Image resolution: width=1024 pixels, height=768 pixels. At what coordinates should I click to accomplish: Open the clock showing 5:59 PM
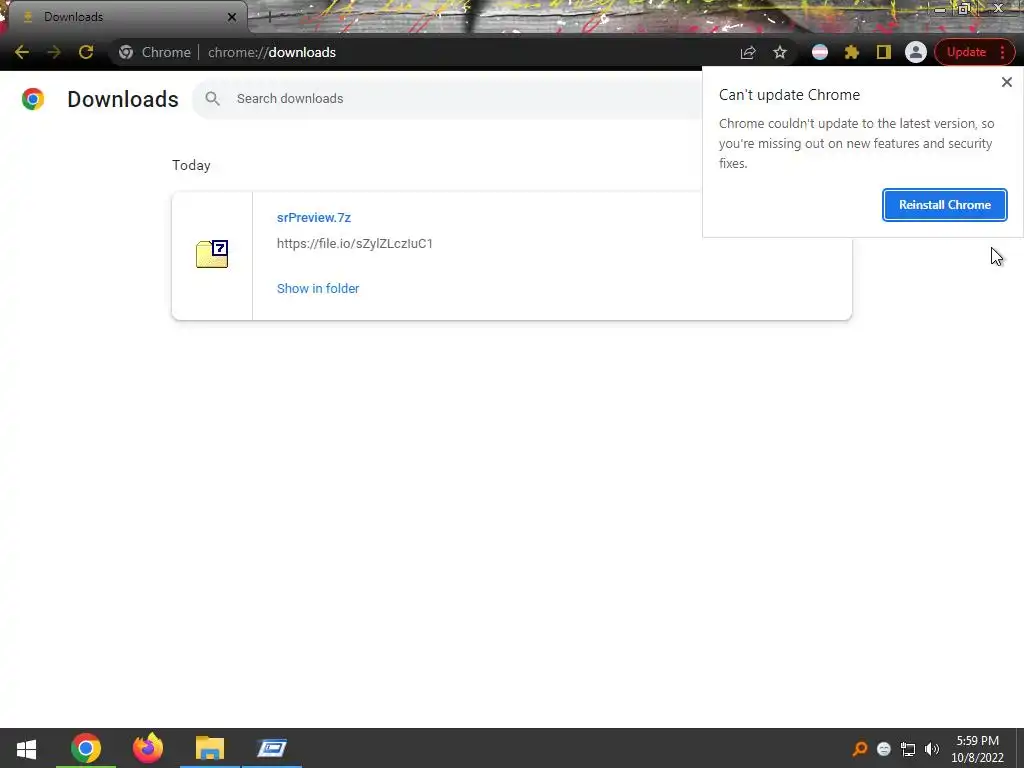coord(977,748)
